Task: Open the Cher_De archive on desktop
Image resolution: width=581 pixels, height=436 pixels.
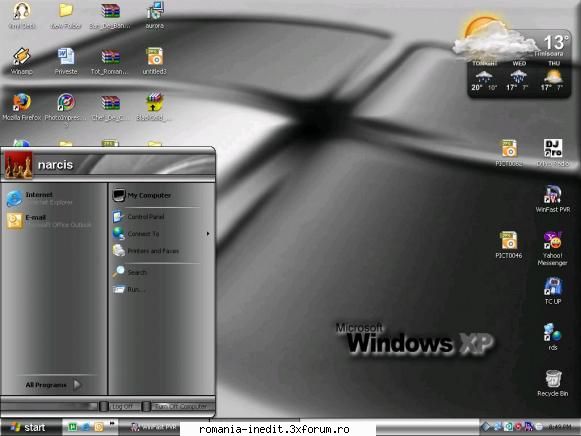Action: pyautogui.click(x=110, y=108)
